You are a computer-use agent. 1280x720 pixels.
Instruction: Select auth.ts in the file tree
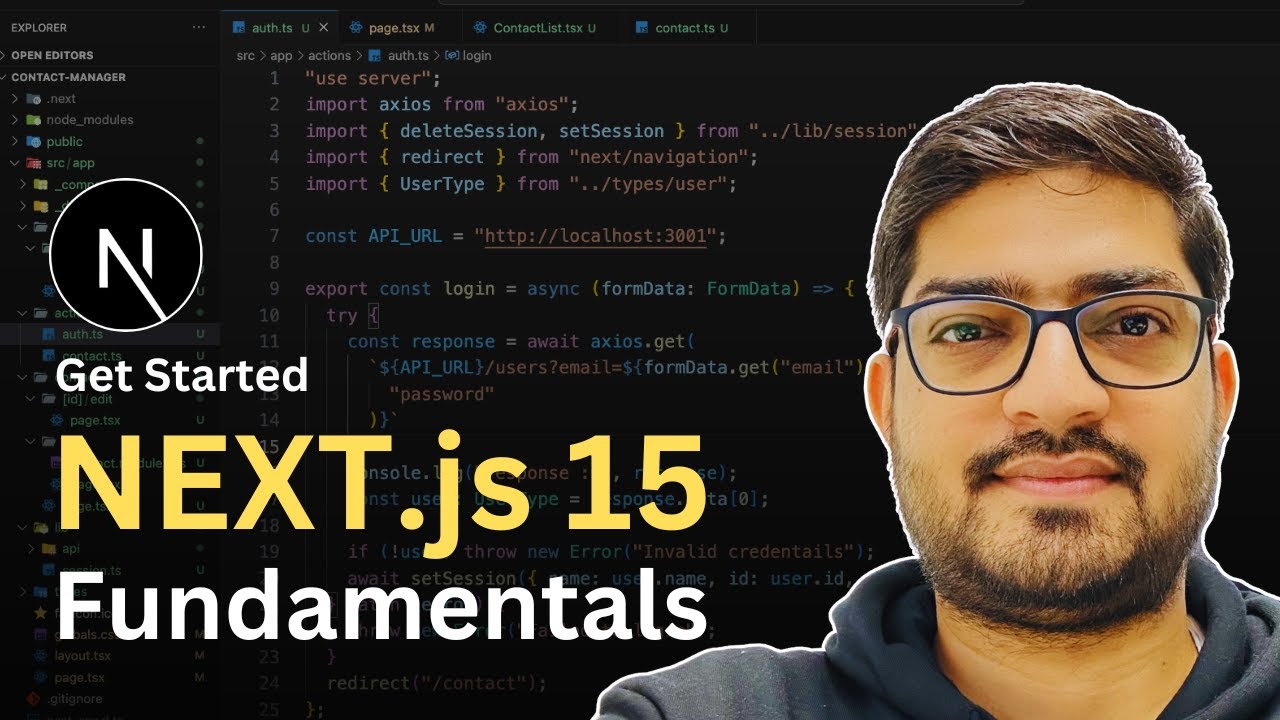coord(82,334)
